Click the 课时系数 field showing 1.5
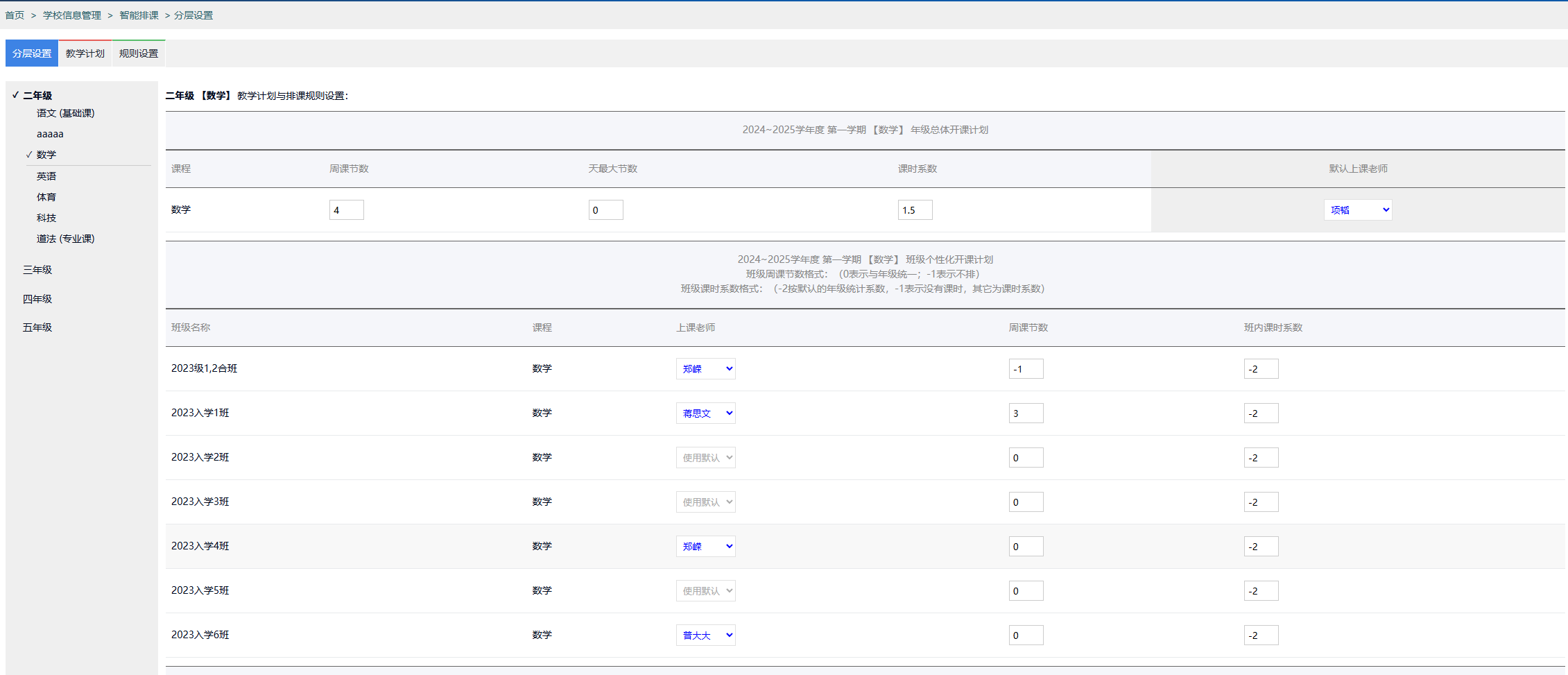 coord(915,210)
